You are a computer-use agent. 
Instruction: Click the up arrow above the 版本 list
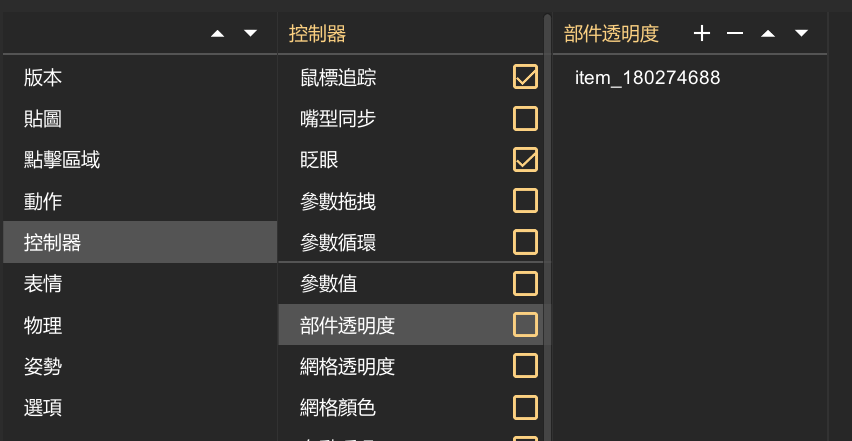pyautogui.click(x=217, y=34)
